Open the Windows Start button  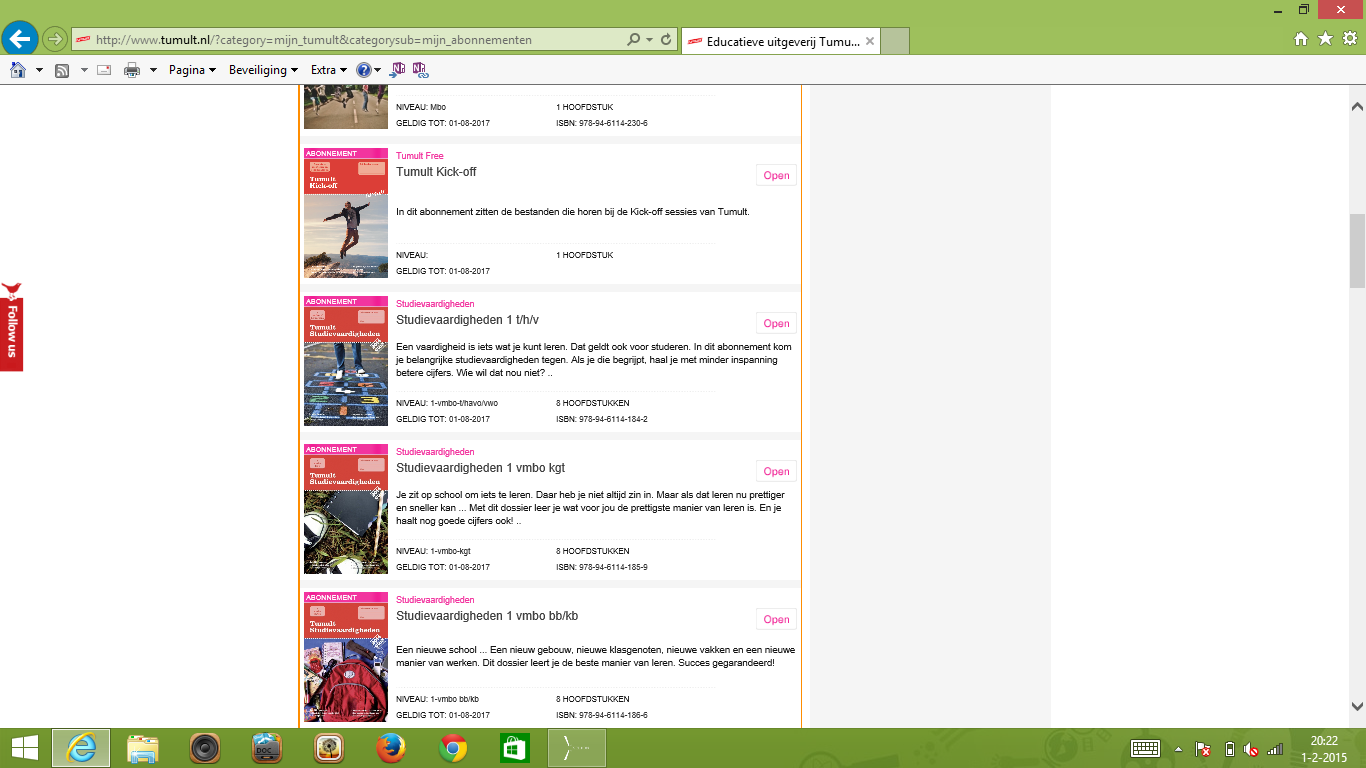click(24, 748)
